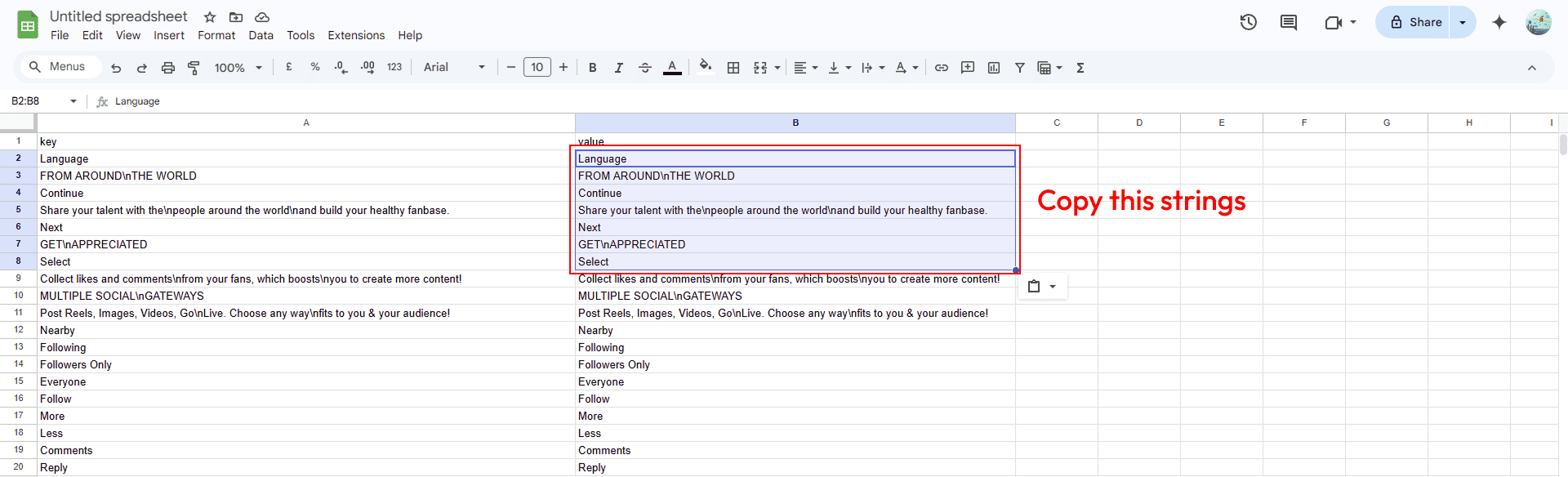This screenshot has height=477, width=1568.
Task: Toggle italic formatting
Action: [x=619, y=68]
